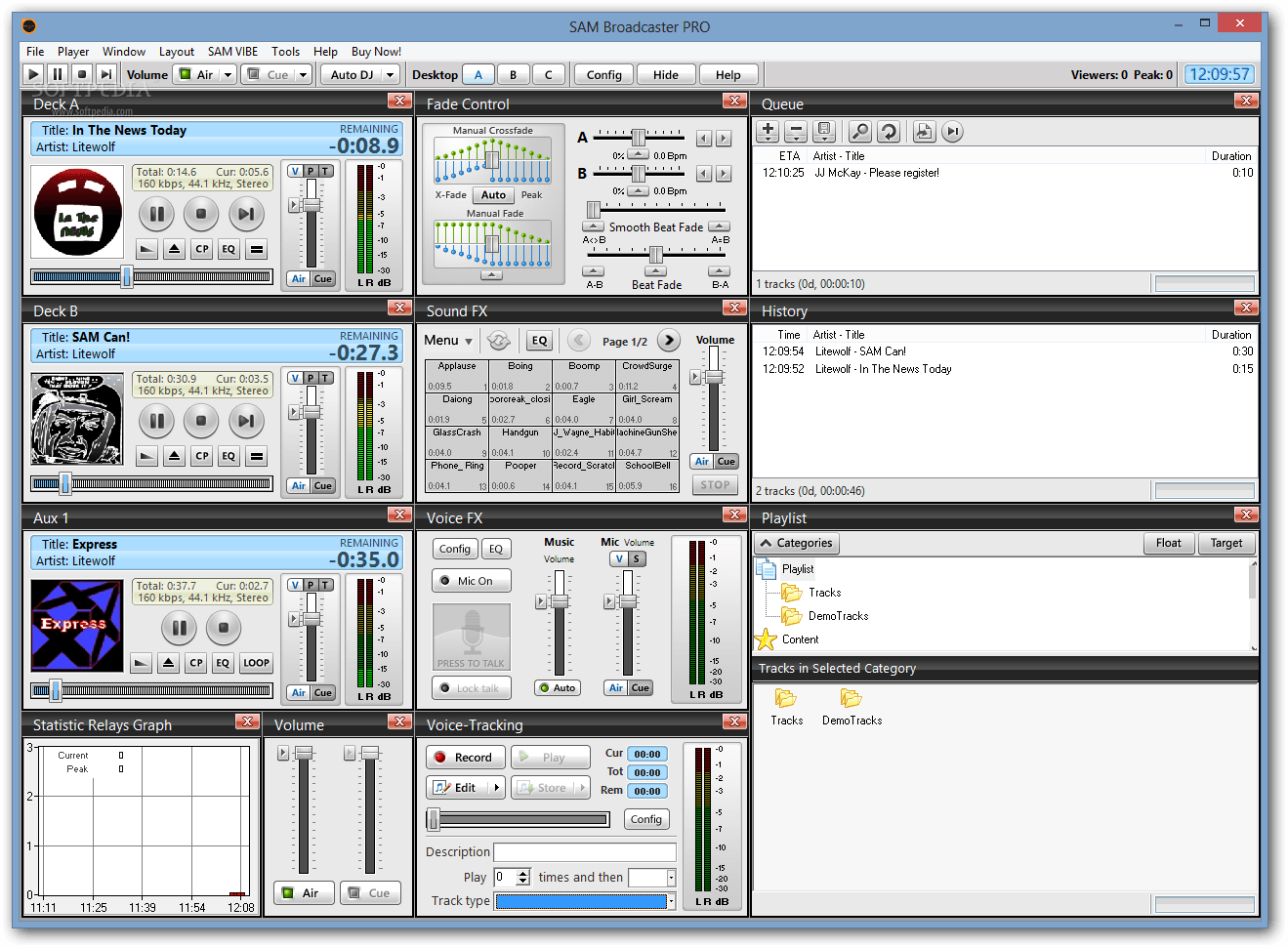Click the main toolbar Next track button
1288x948 pixels.
(106, 74)
